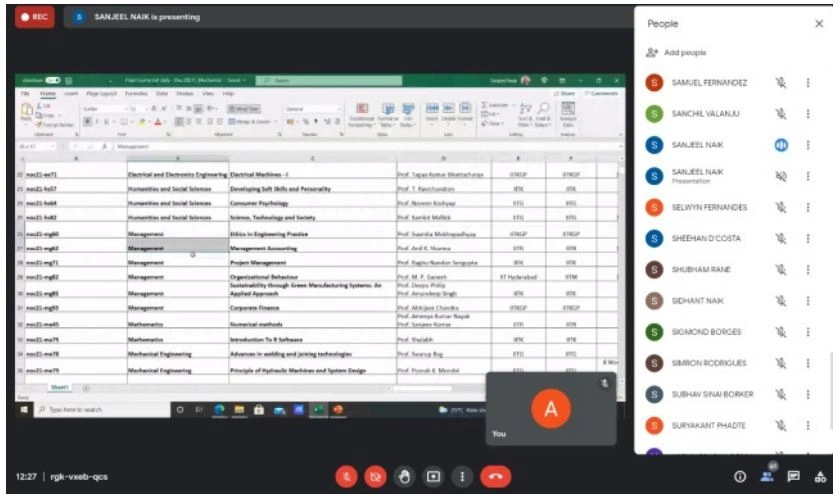839x500 pixels.
Task: Open the in-call chat panel
Action: click(x=794, y=476)
